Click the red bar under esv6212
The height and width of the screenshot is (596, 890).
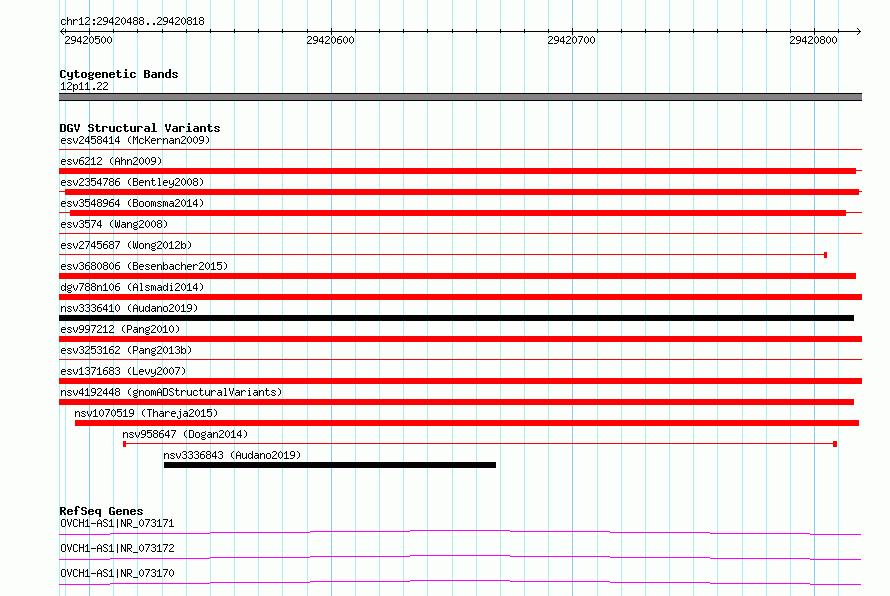[x=457, y=171]
